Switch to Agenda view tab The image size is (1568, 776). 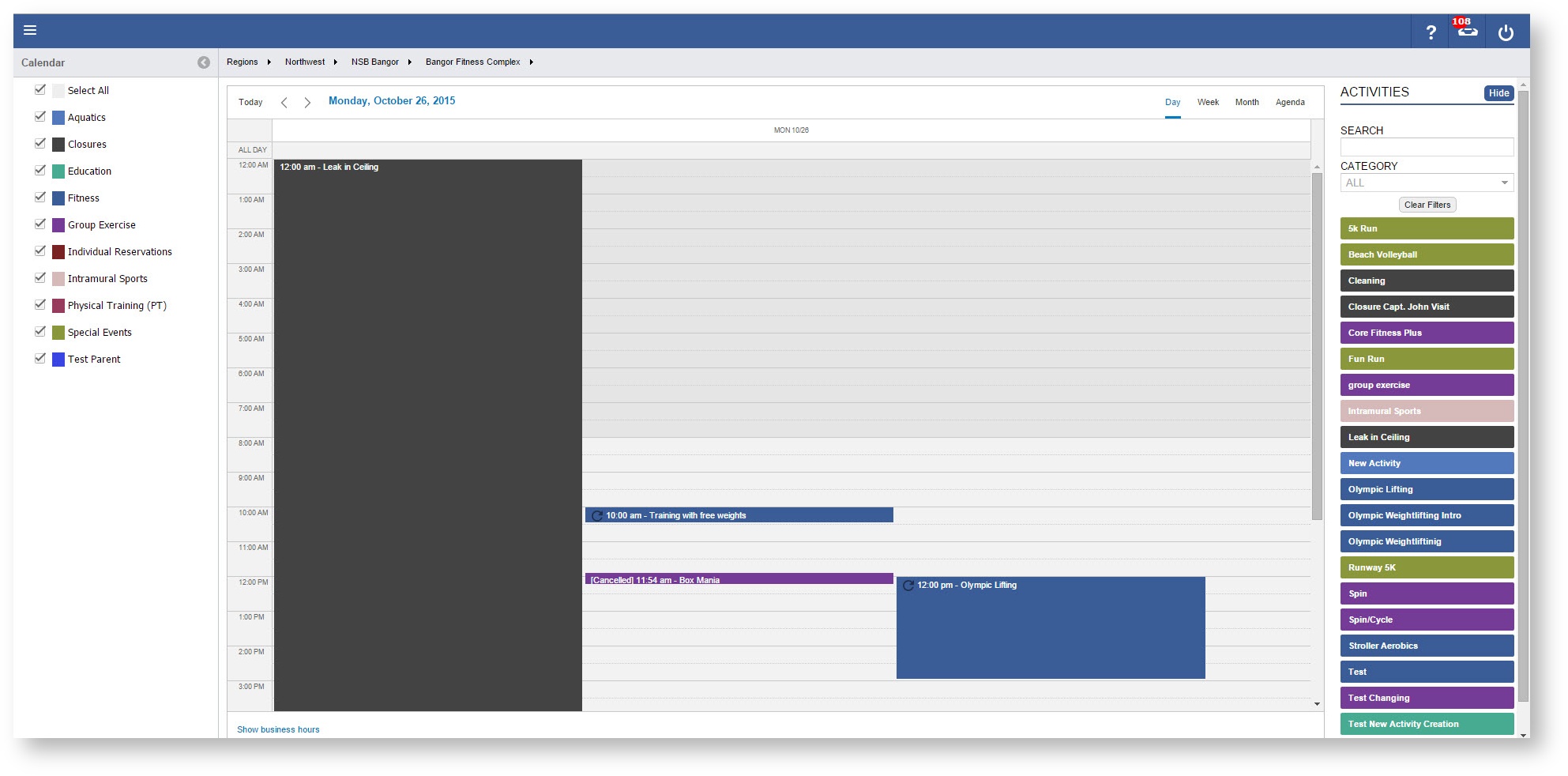(x=1289, y=103)
